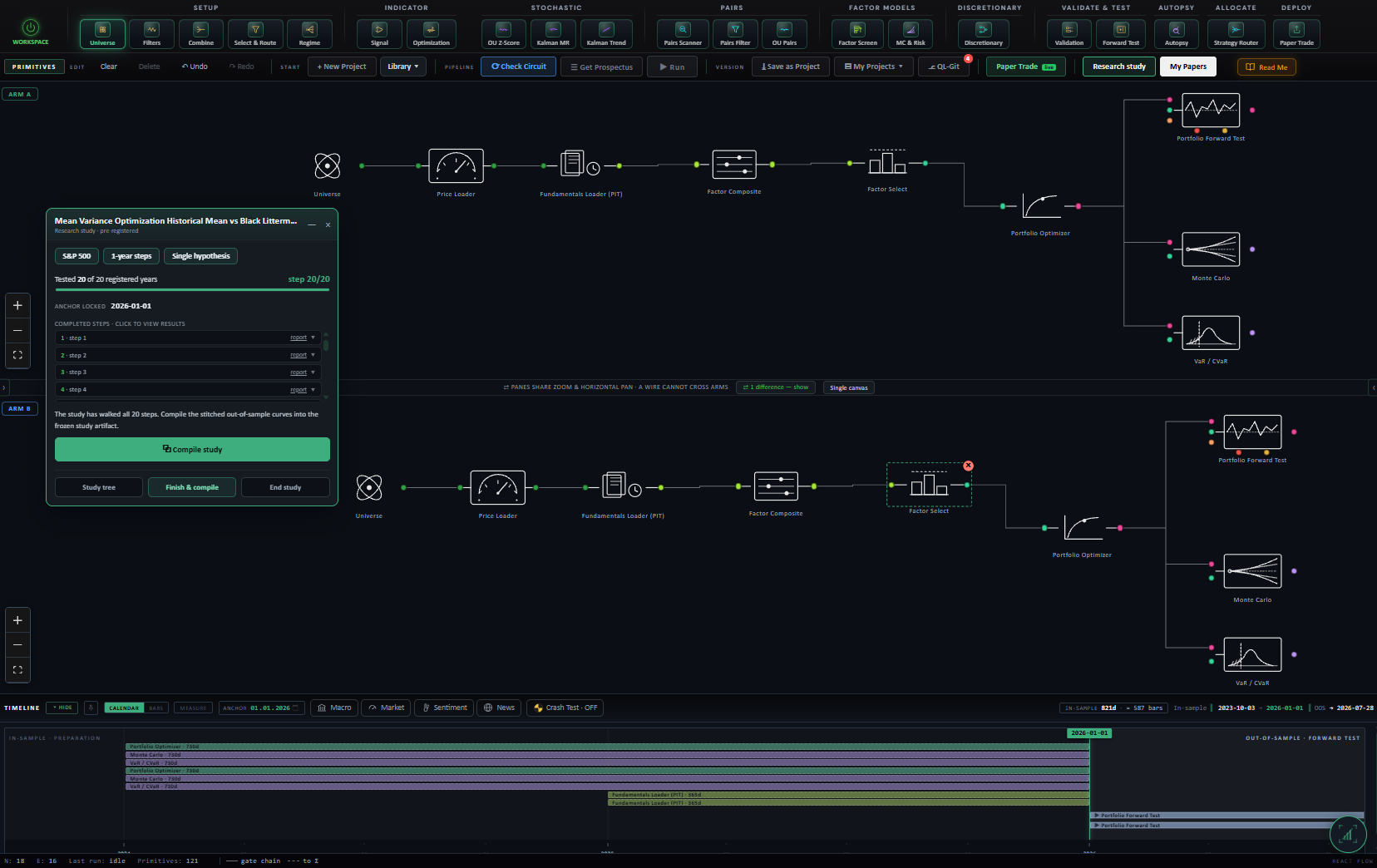The width and height of the screenshot is (1377, 868).
Task: Open the Select & Route group
Action: (255, 34)
